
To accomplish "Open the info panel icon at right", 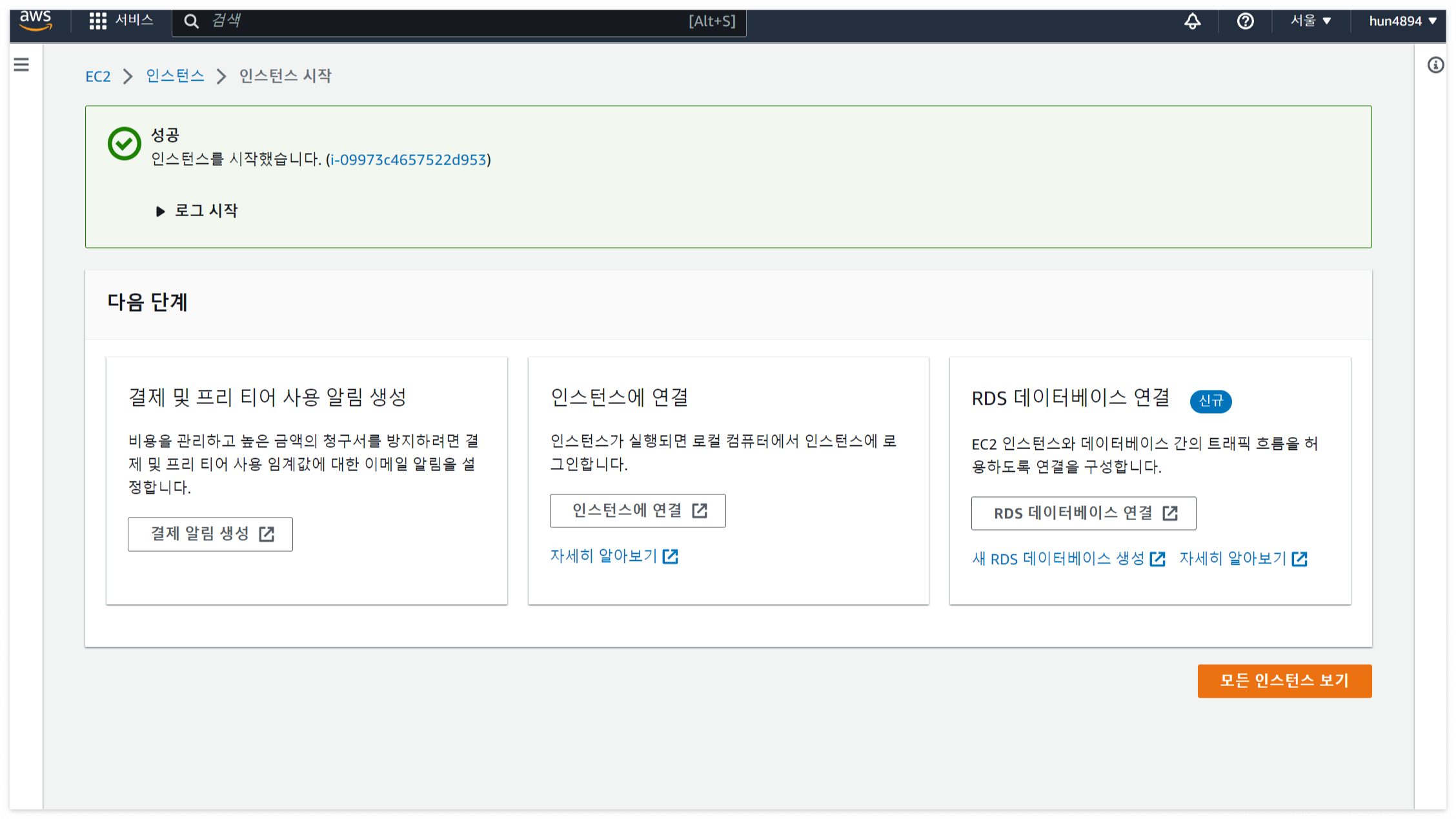I will (x=1435, y=65).
